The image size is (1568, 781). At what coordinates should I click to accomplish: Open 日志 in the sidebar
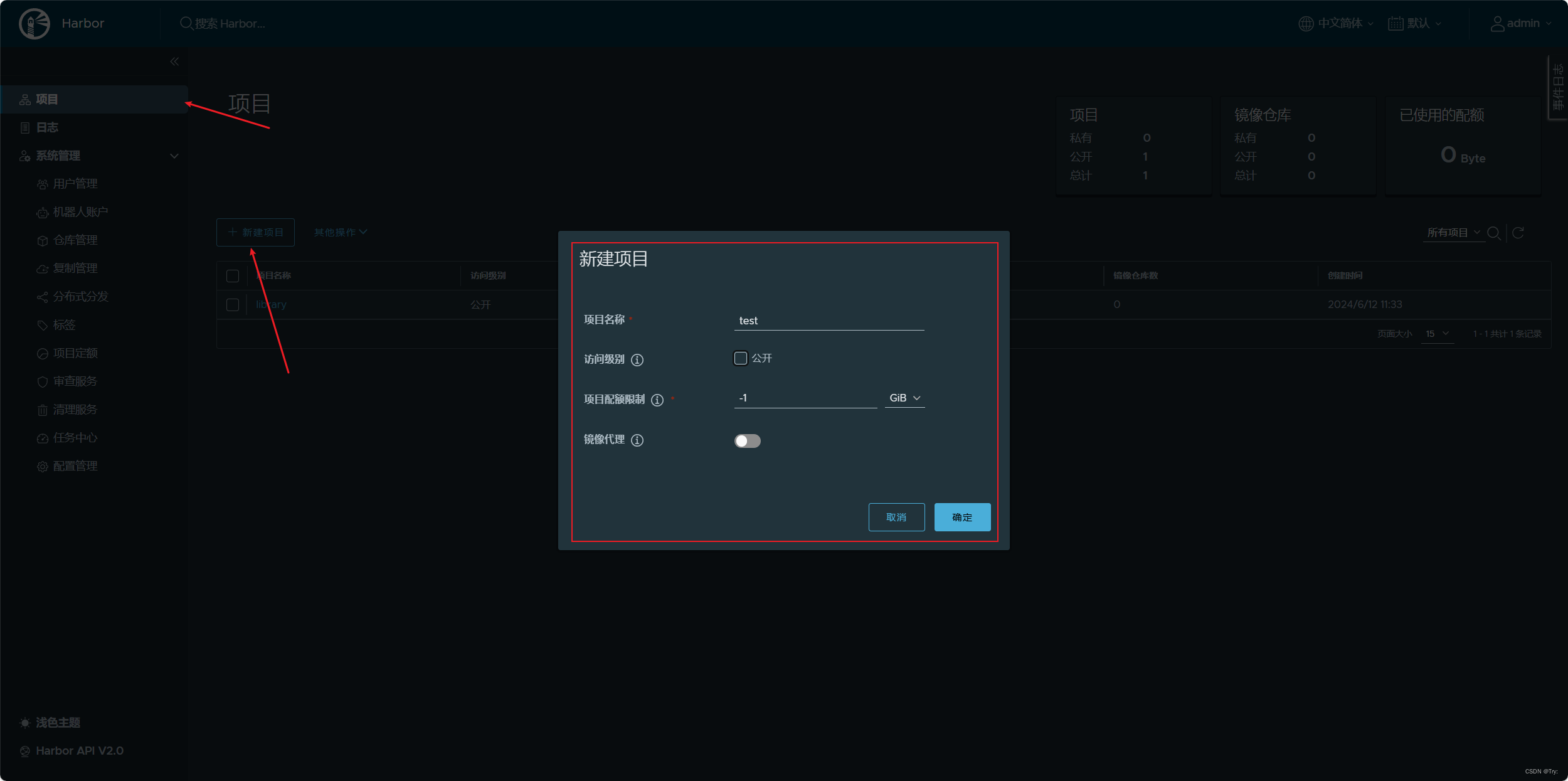[x=47, y=128]
